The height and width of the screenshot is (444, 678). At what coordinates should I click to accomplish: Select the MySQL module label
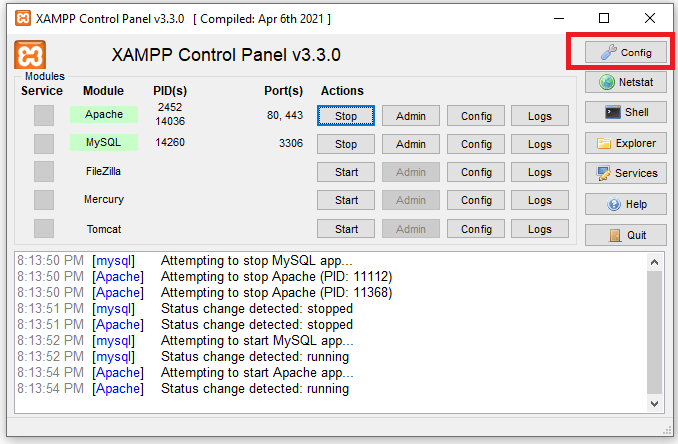pyautogui.click(x=104, y=142)
